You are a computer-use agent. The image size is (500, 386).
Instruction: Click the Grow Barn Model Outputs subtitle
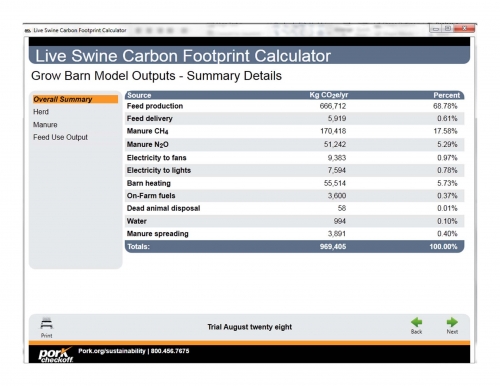click(x=156, y=76)
